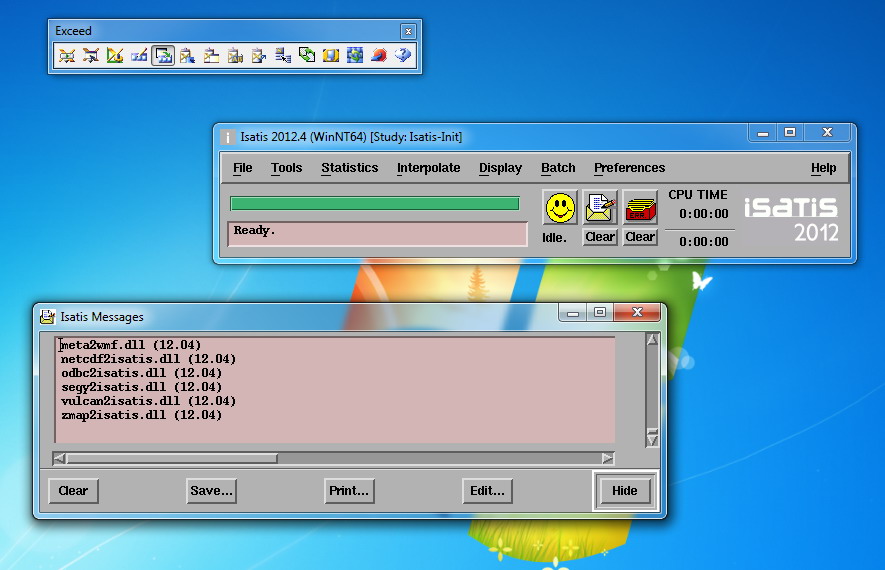Click yellow-framed monitor Exceed icon
885x570 pixels.
point(331,55)
